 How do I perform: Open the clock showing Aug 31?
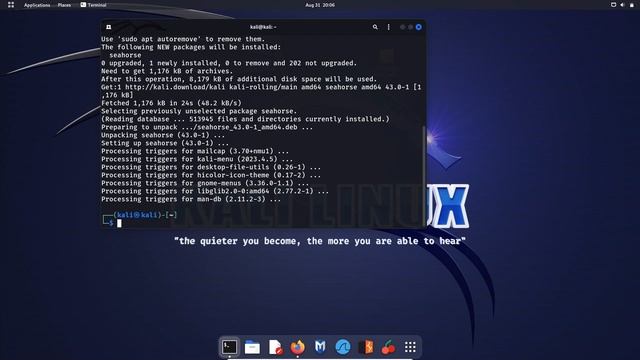(320, 5)
